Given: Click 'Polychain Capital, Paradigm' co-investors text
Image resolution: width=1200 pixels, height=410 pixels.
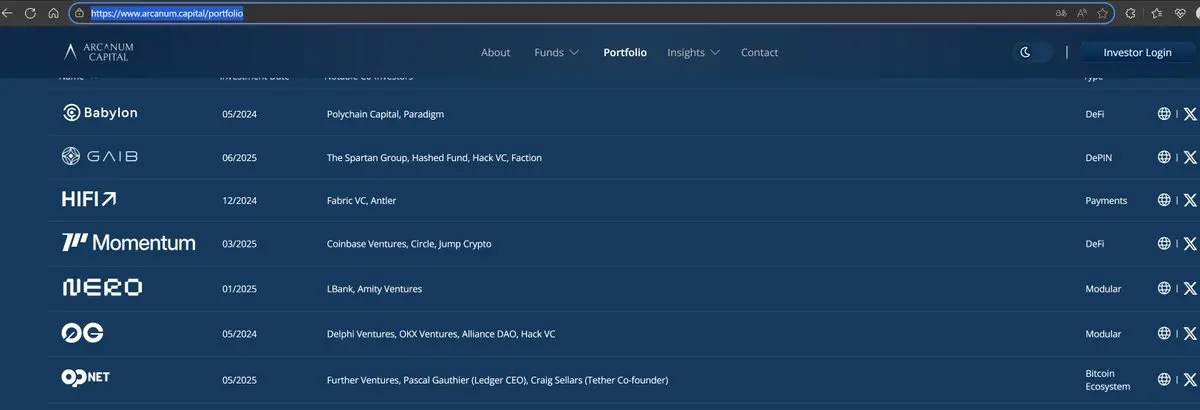Looking at the screenshot, I should pos(385,115).
